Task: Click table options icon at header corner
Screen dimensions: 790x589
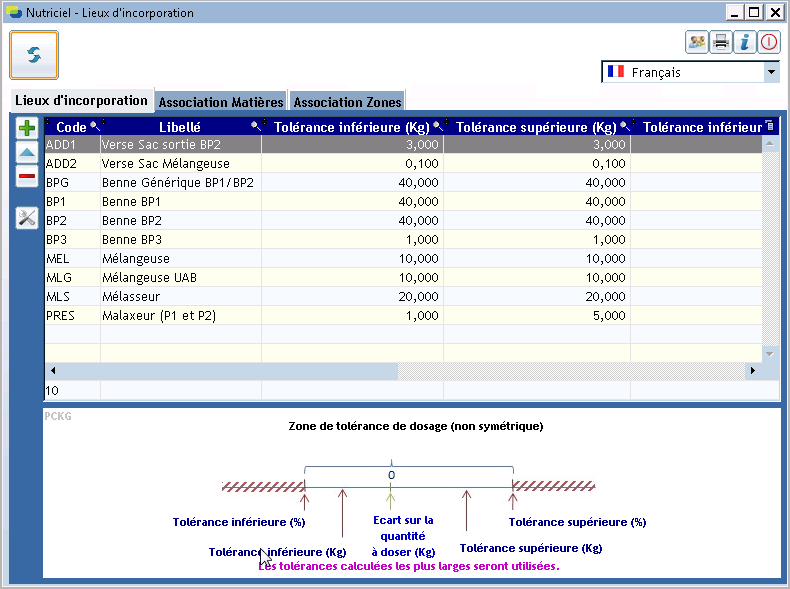Action: point(770,126)
